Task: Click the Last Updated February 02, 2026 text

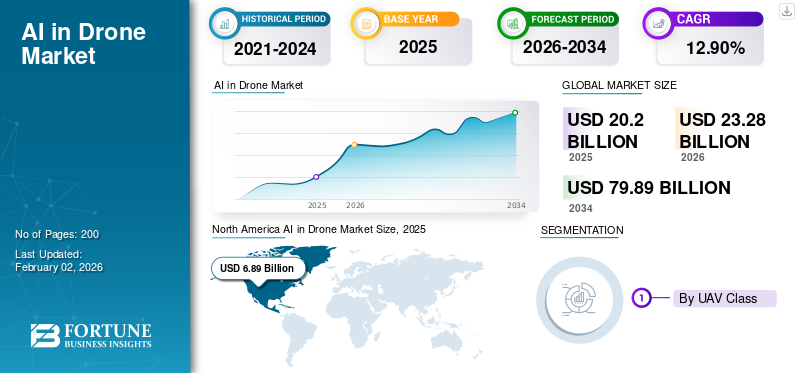Action: click(x=59, y=260)
